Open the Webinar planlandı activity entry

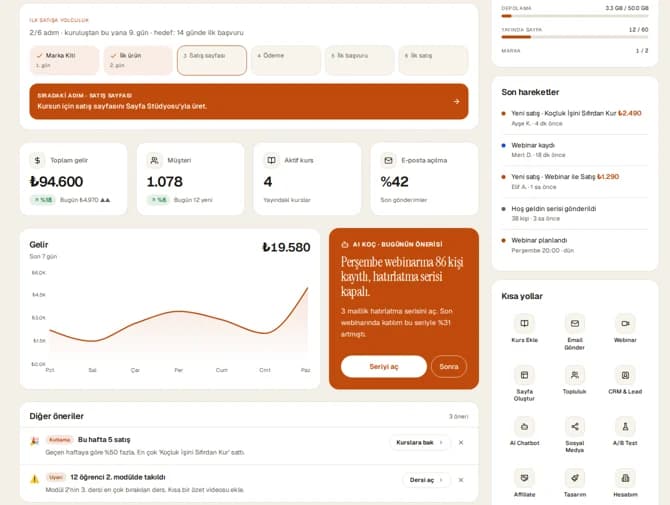pyautogui.click(x=575, y=245)
